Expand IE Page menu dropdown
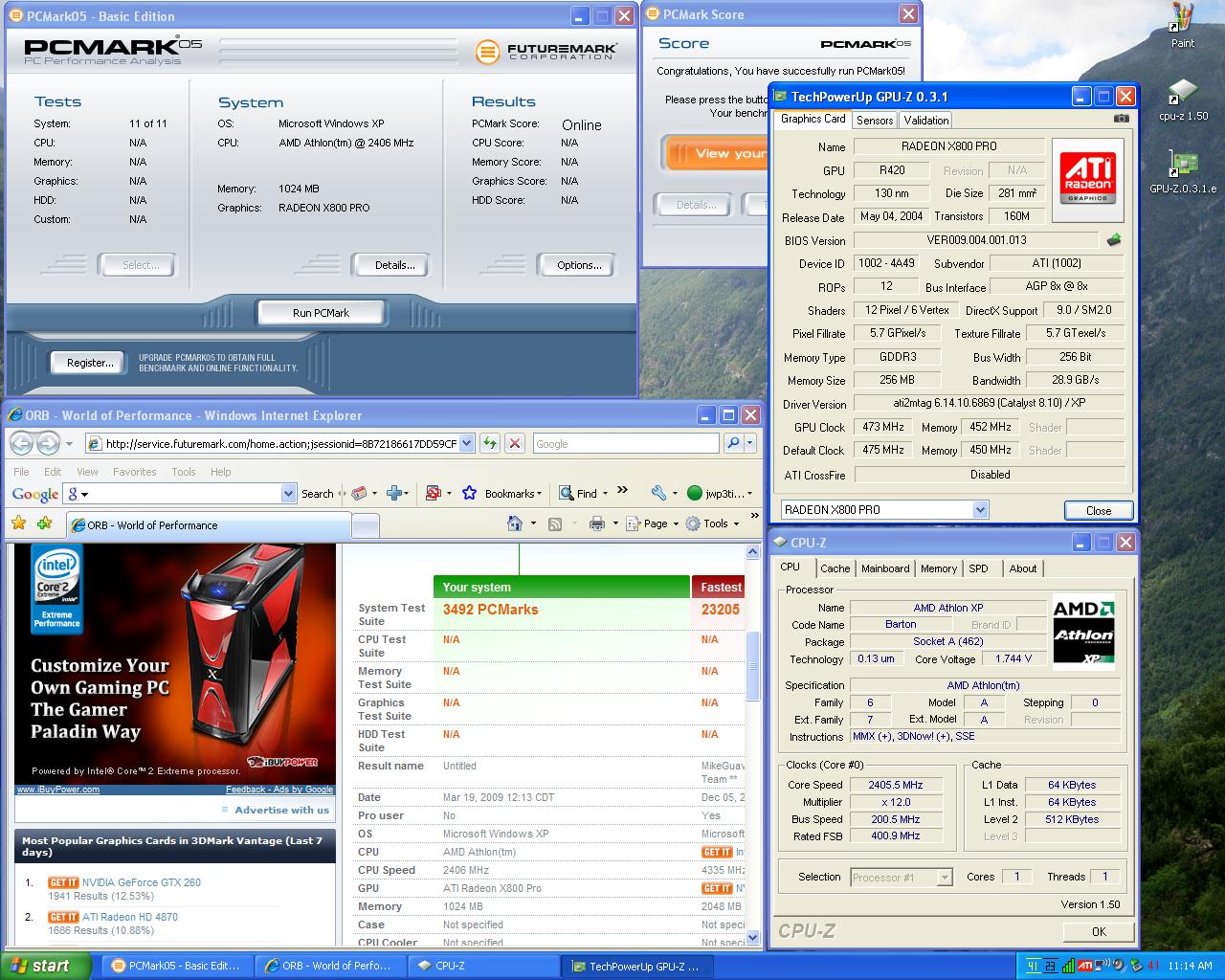This screenshot has width=1225, height=980. tap(675, 524)
